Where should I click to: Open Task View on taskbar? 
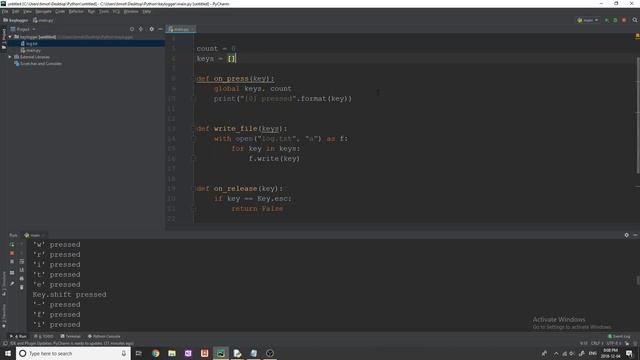tap(139, 353)
